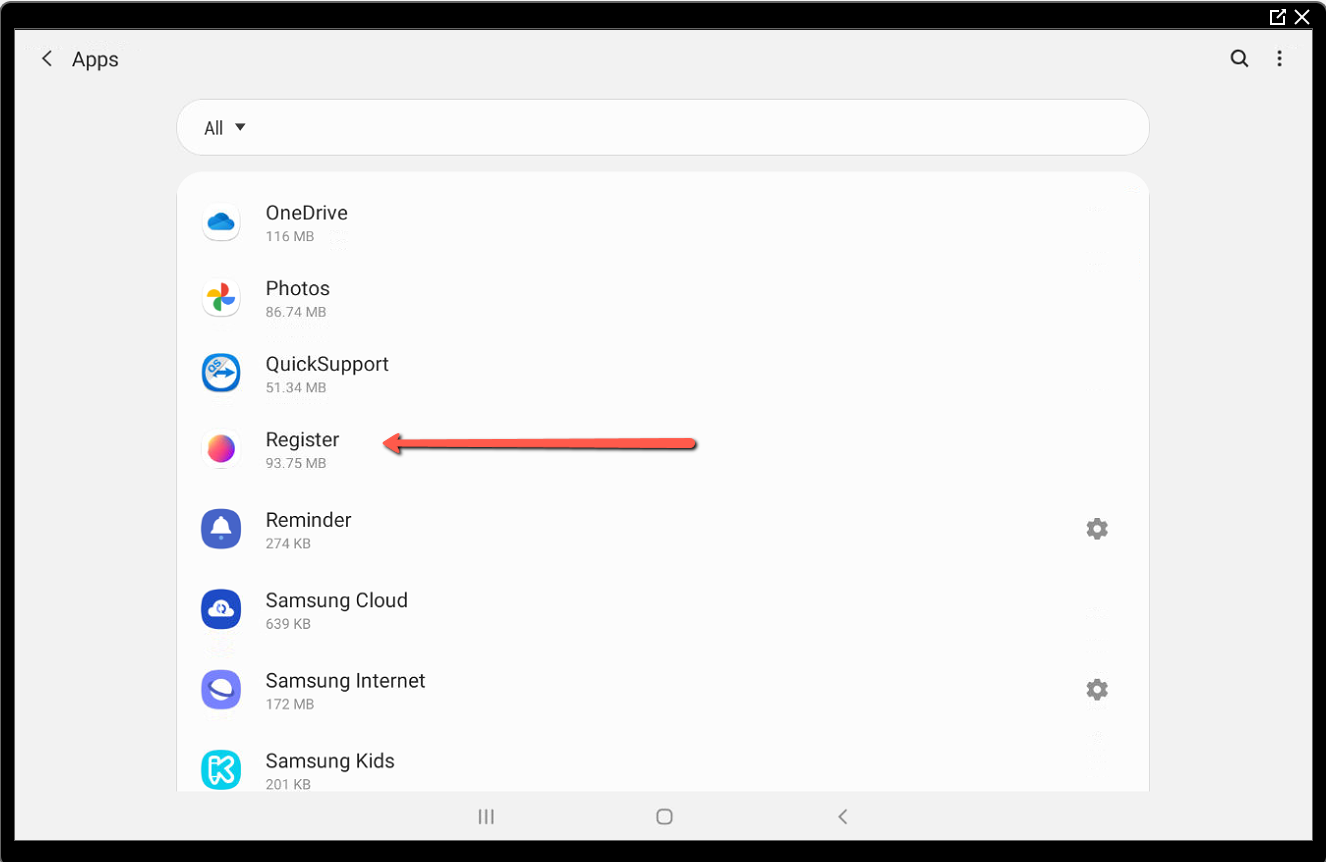Screen dimensions: 1326x862
Task: Pop out the window using top-right icon
Action: (x=1277, y=17)
